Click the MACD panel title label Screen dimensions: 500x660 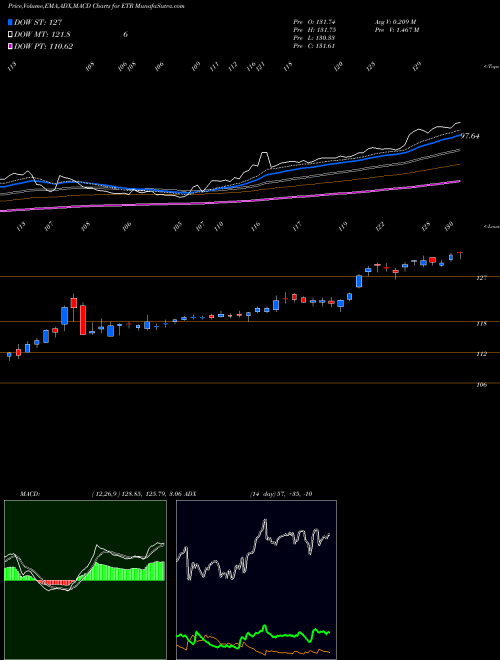point(29,494)
